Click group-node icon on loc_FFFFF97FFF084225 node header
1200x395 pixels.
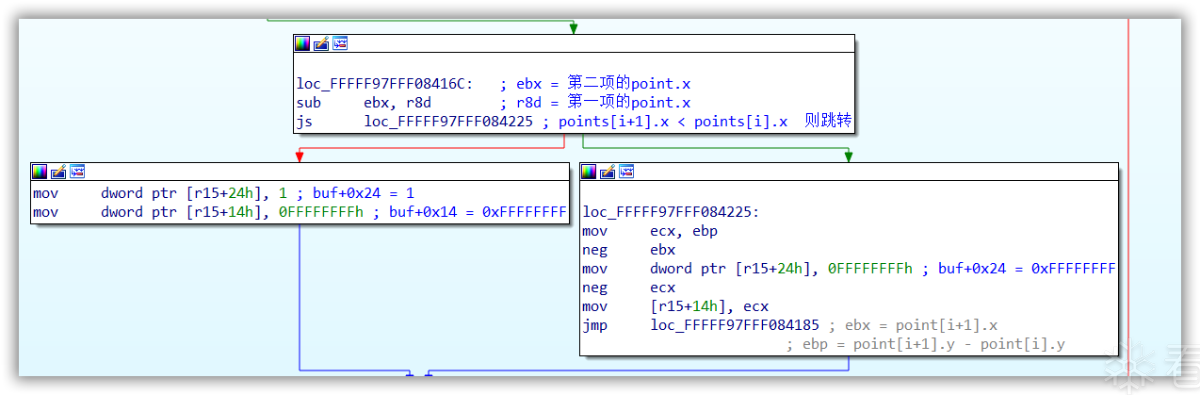click(627, 172)
